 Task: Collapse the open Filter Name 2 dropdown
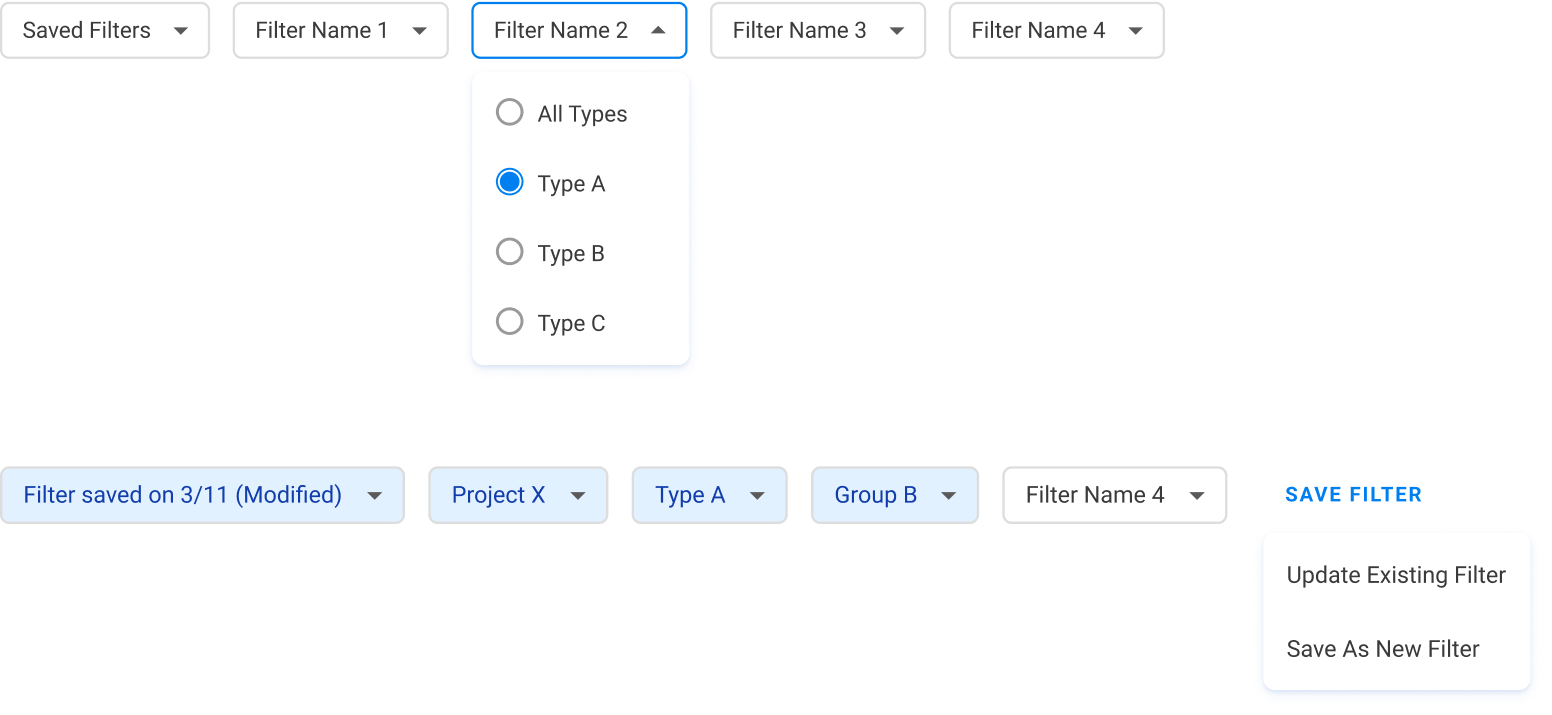click(578, 31)
